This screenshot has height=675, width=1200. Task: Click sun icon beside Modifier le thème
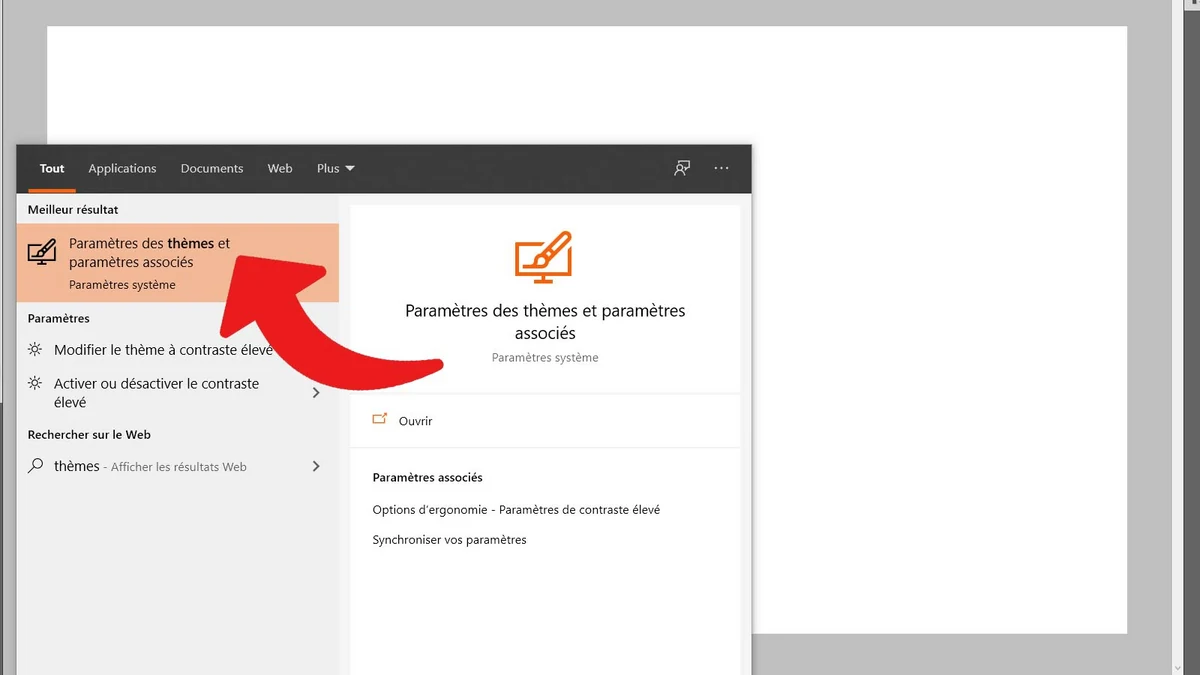[x=36, y=350]
